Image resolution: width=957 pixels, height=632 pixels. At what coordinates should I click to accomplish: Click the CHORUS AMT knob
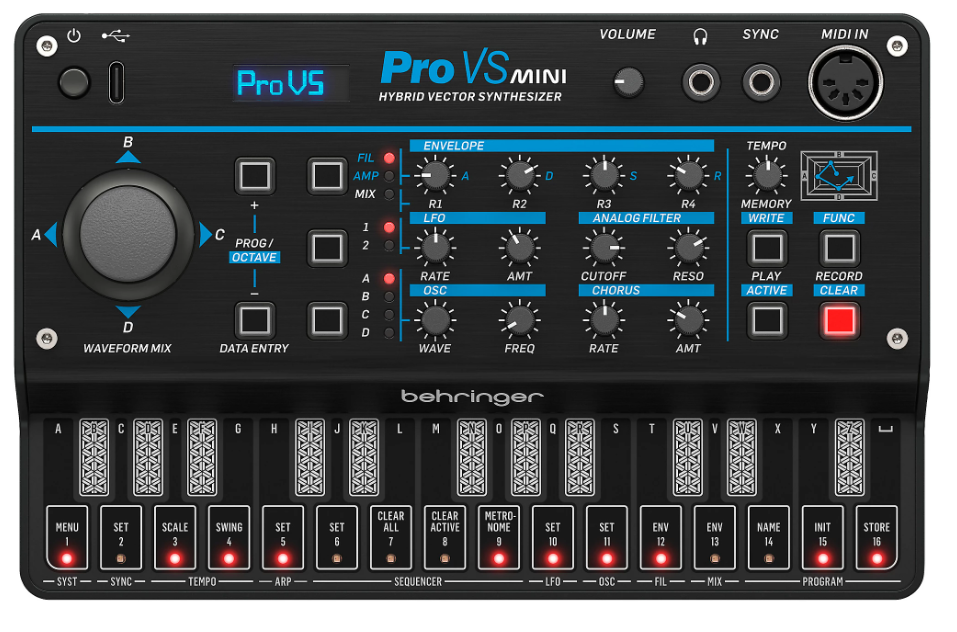click(x=688, y=320)
